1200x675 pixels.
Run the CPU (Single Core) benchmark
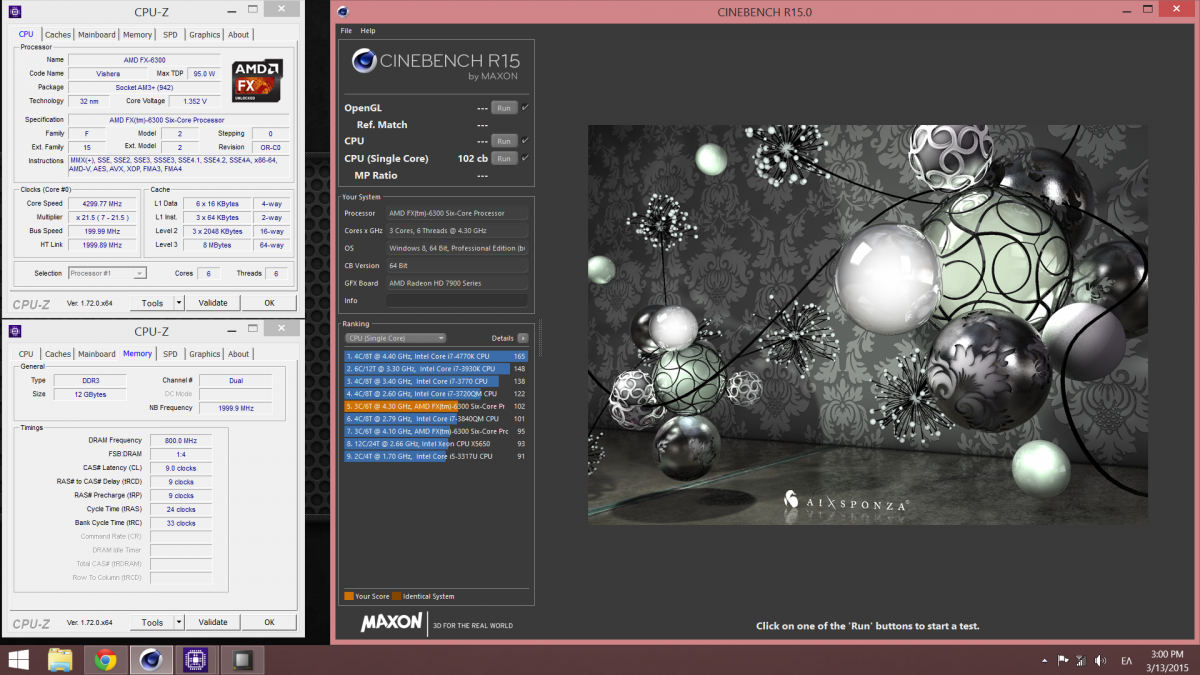[504, 158]
